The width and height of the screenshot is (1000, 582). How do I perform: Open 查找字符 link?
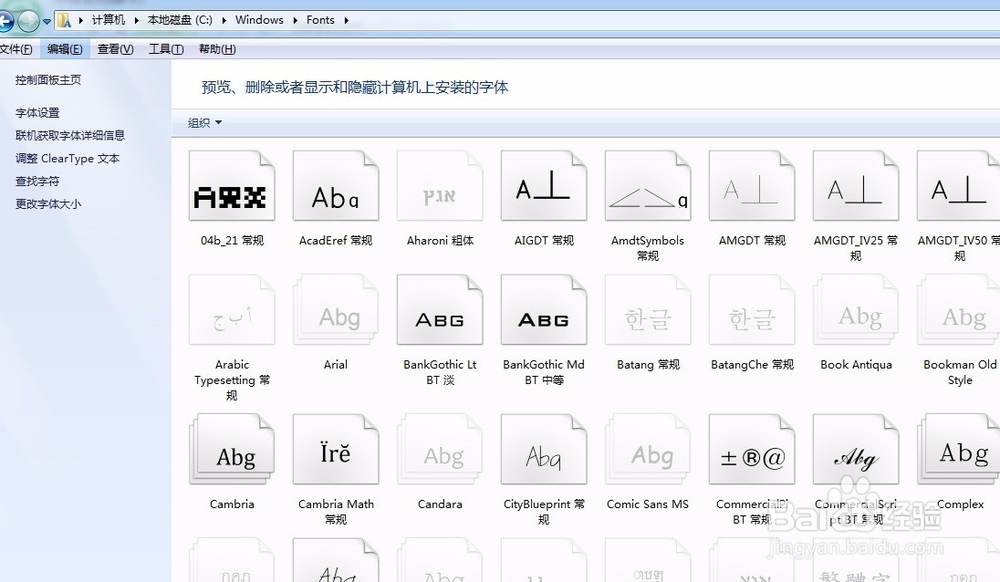[38, 182]
